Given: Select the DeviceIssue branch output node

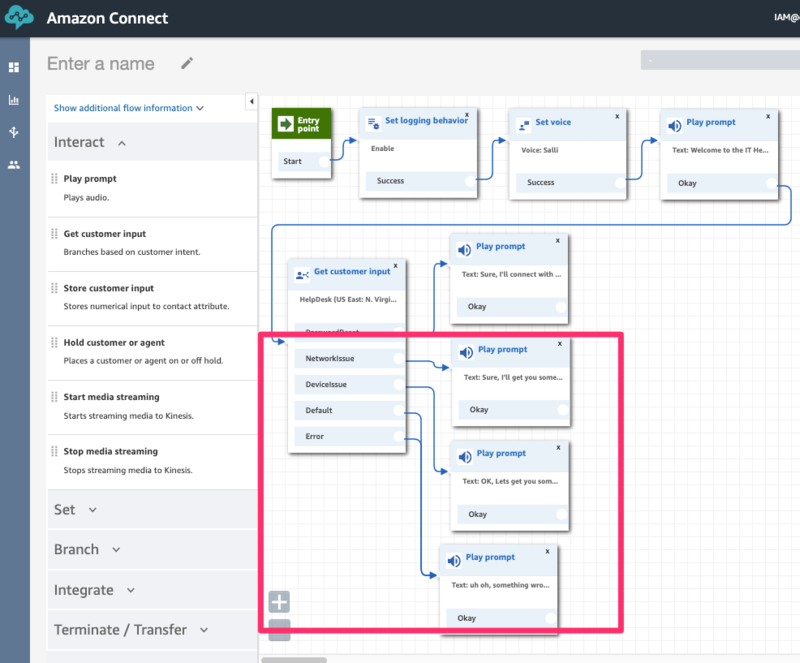Looking at the screenshot, I should click(x=399, y=384).
